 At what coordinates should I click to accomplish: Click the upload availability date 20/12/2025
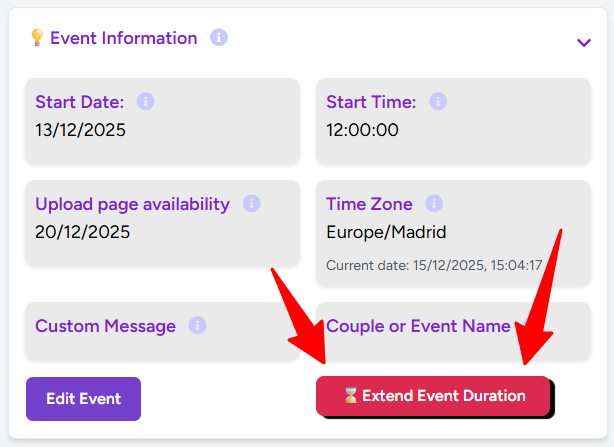pyautogui.click(x=82, y=232)
